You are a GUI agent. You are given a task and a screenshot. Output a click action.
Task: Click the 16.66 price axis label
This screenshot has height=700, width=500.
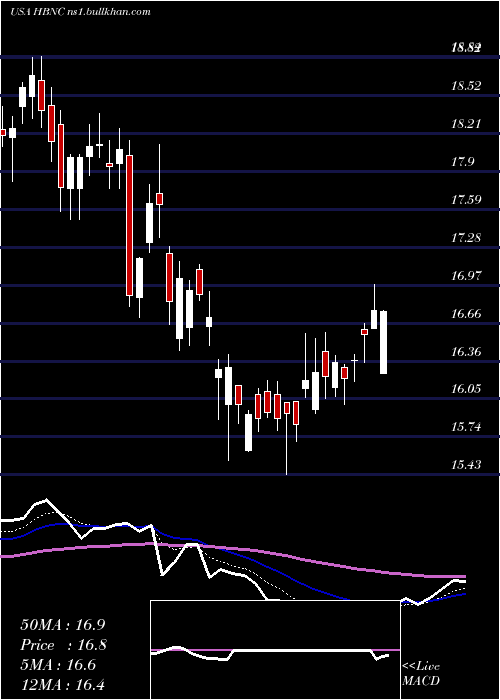466,314
